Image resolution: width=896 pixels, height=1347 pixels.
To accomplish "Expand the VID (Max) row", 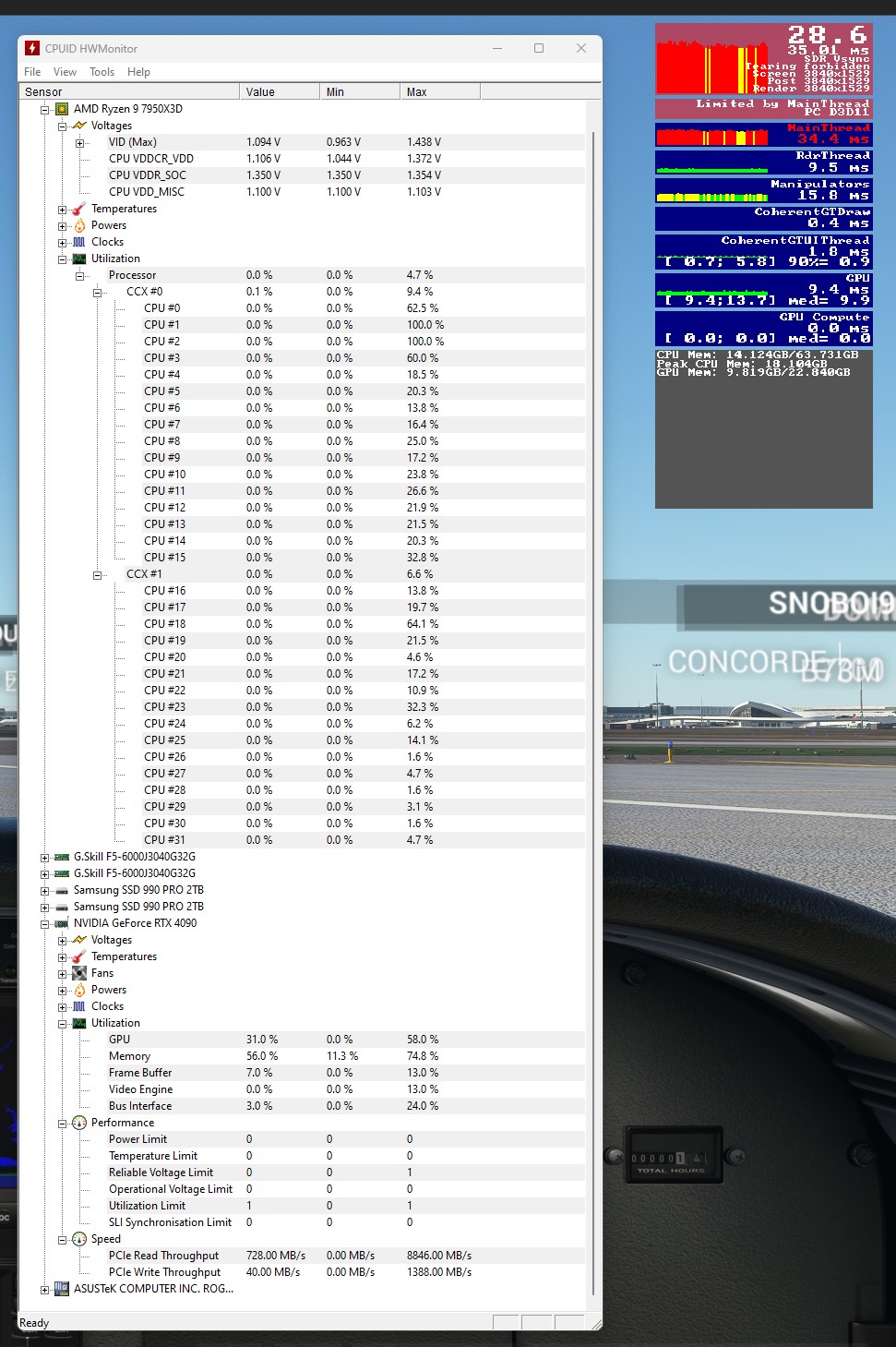I will (79, 142).
